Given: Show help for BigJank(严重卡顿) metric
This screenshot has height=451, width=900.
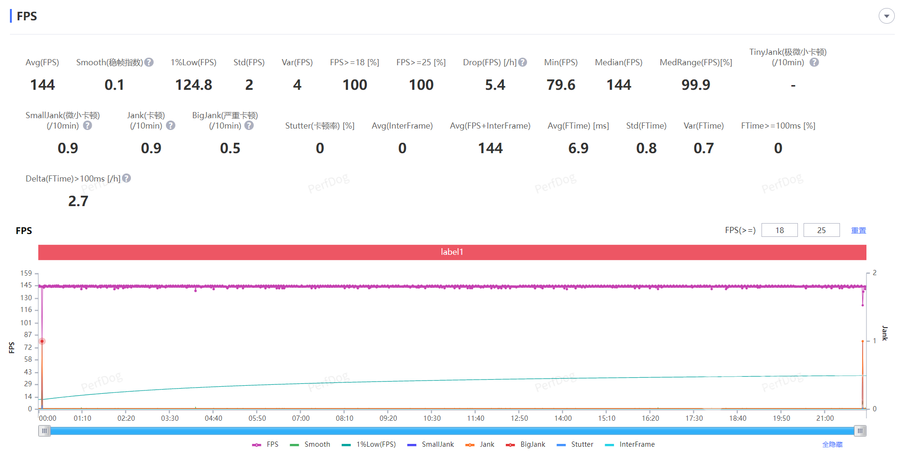Looking at the screenshot, I should [x=249, y=126].
